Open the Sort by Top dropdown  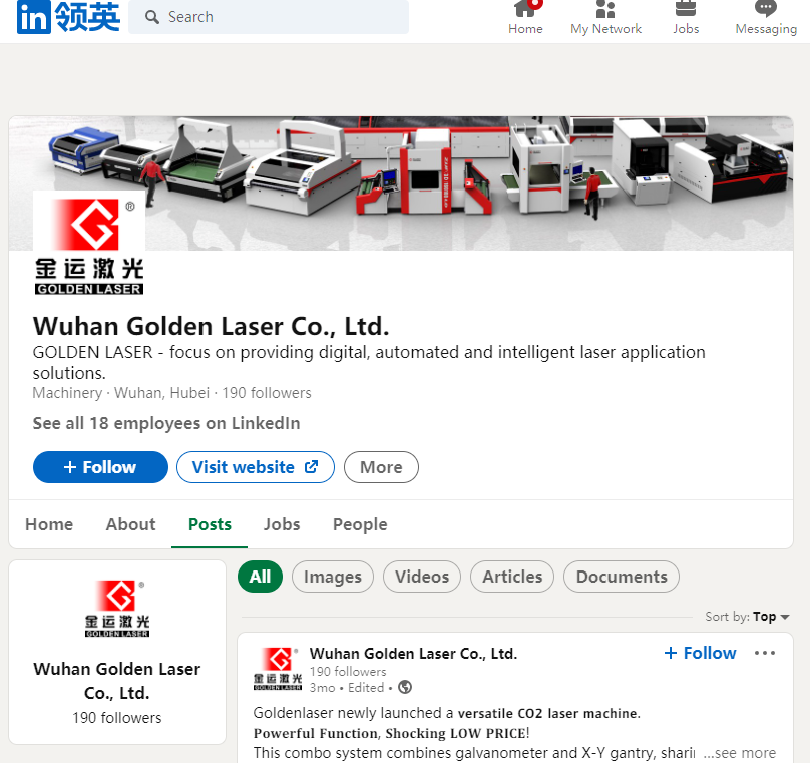point(747,617)
